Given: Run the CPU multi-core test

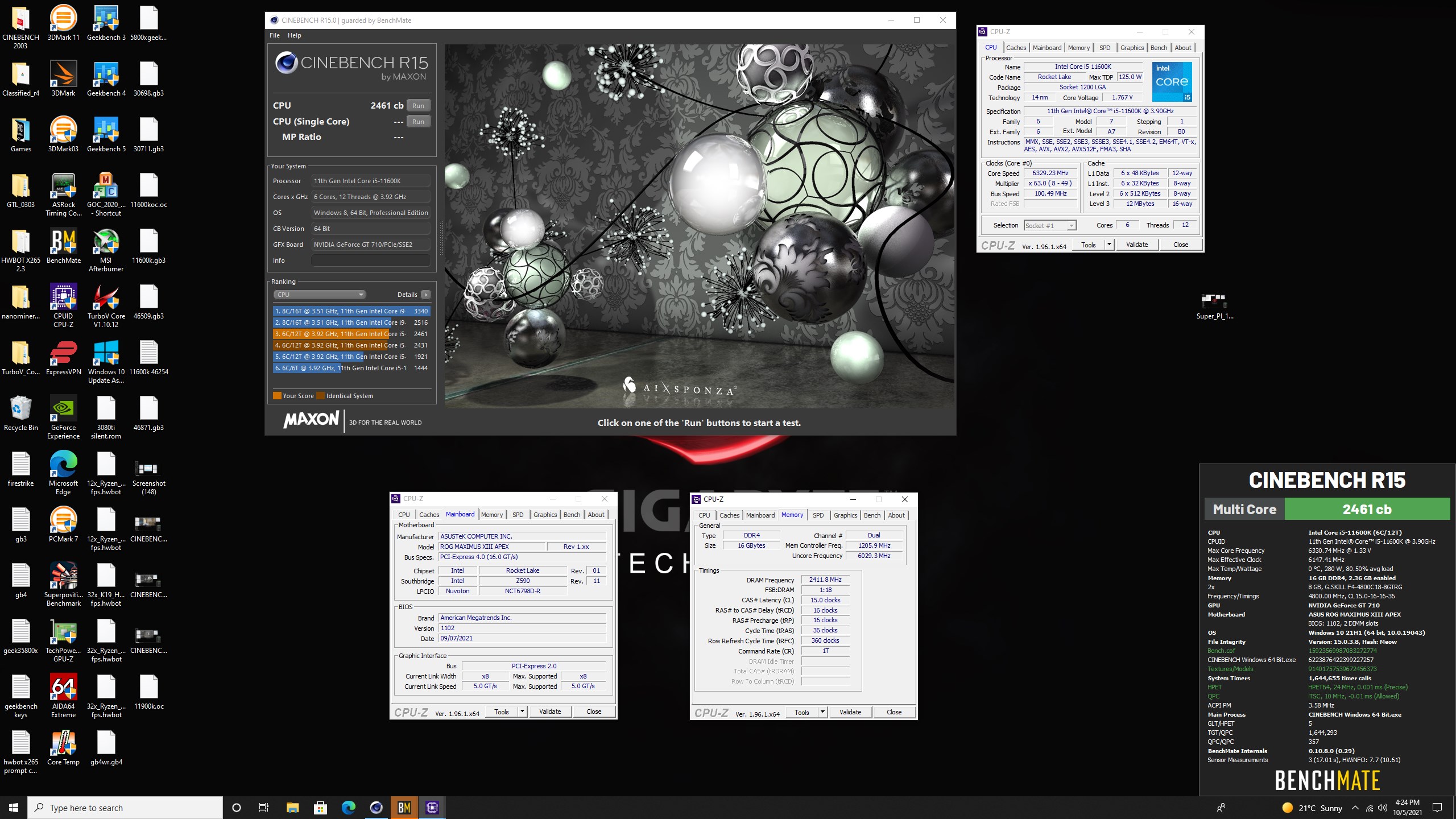Looking at the screenshot, I should coord(418,106).
